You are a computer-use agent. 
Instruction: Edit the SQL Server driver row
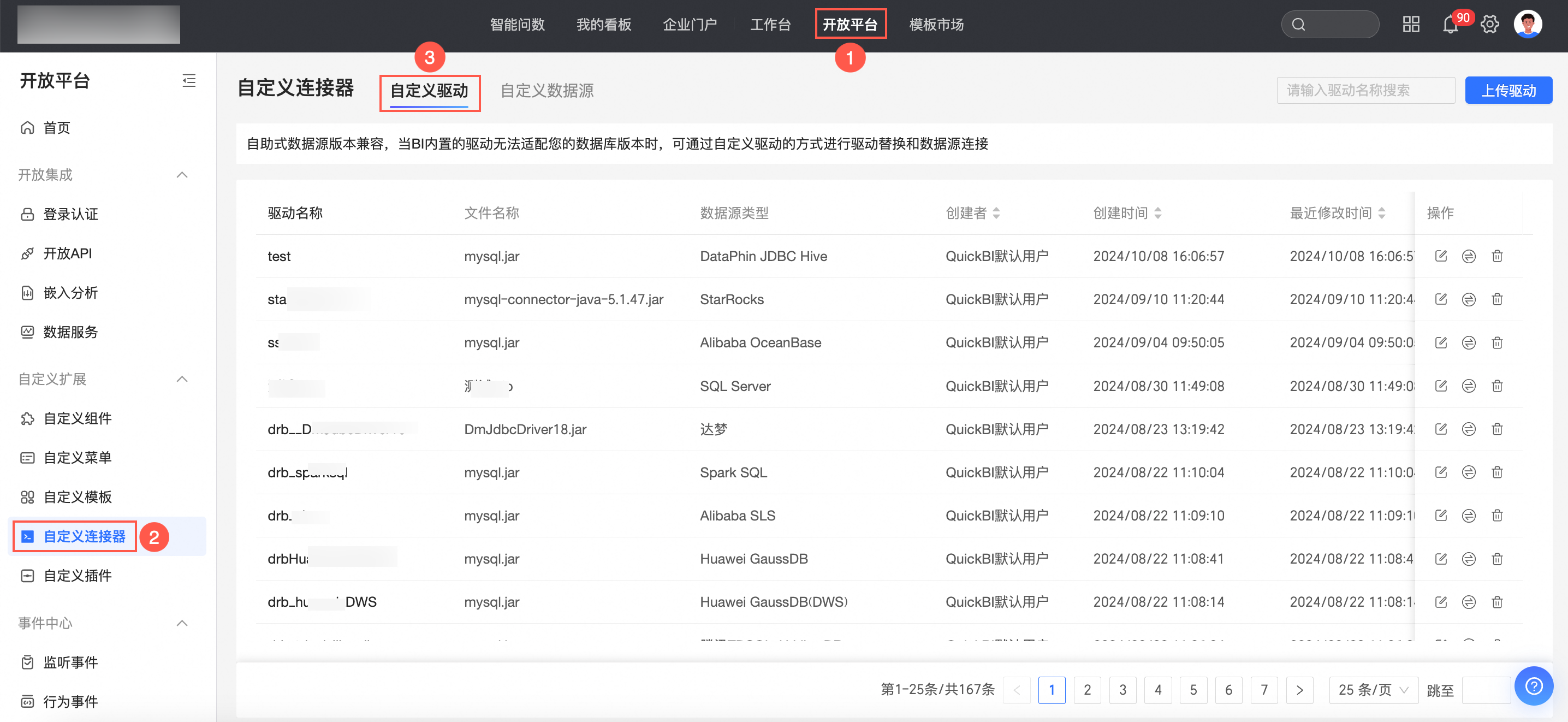pos(1441,386)
